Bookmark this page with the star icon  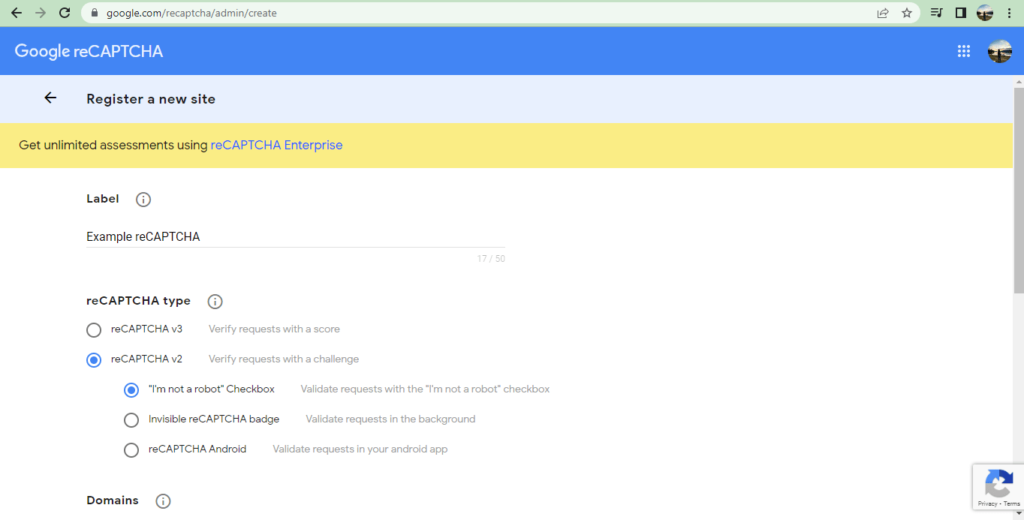907,13
